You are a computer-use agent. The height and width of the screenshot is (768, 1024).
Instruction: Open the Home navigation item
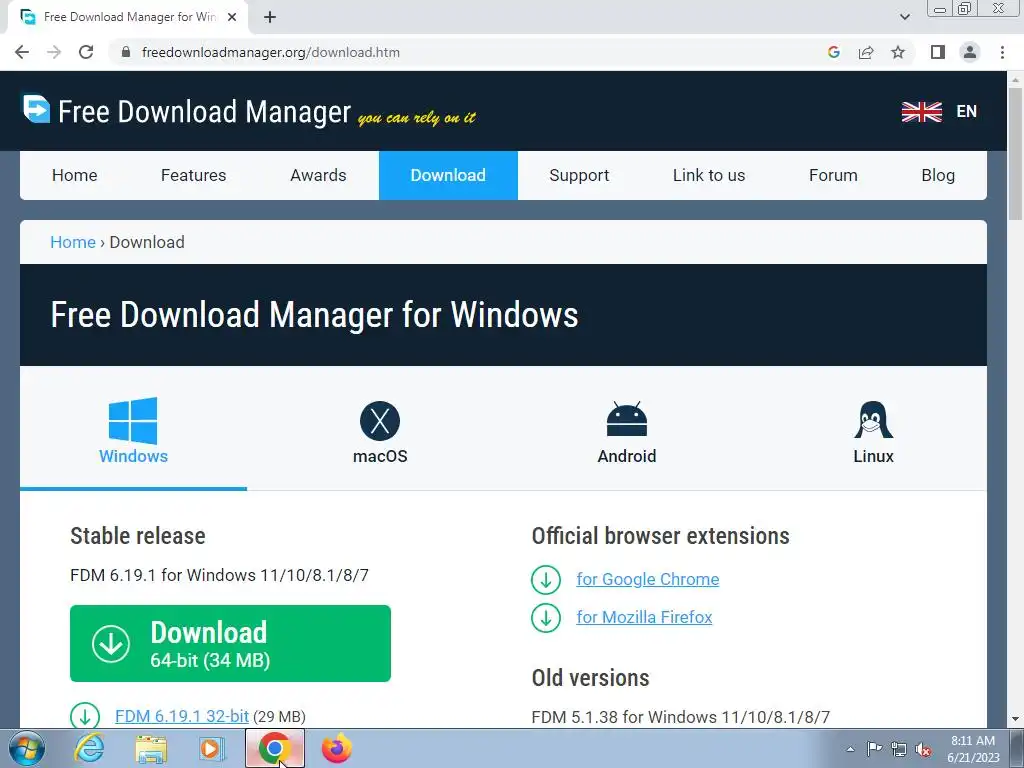tap(74, 175)
